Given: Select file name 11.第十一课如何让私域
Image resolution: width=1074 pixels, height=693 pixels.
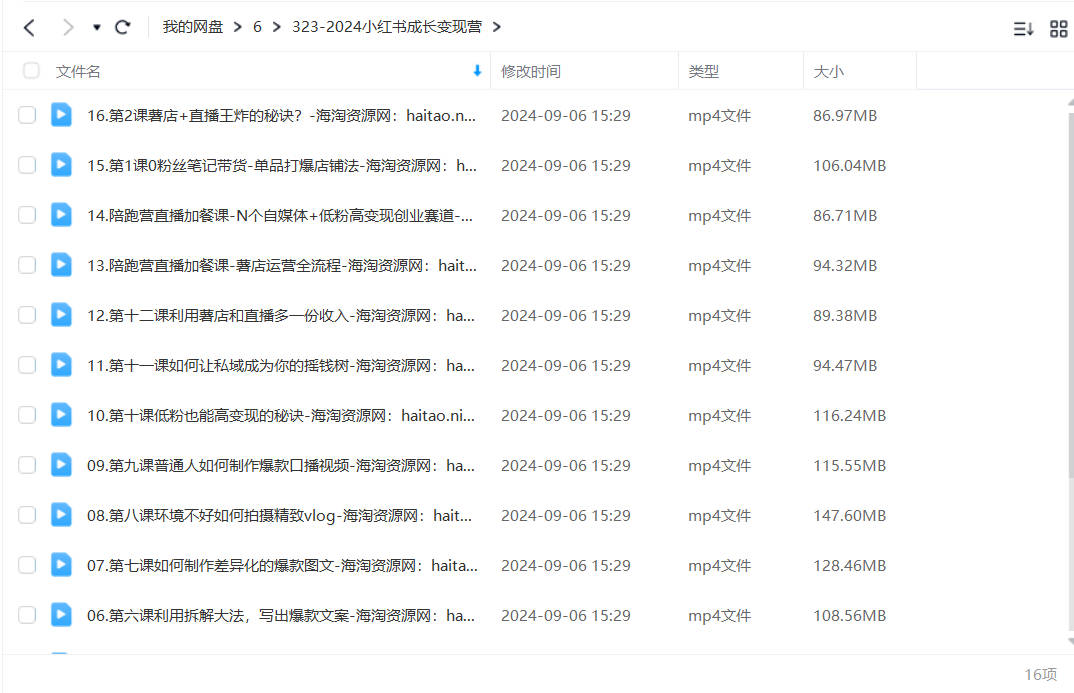Looking at the screenshot, I should pyautogui.click(x=281, y=366).
